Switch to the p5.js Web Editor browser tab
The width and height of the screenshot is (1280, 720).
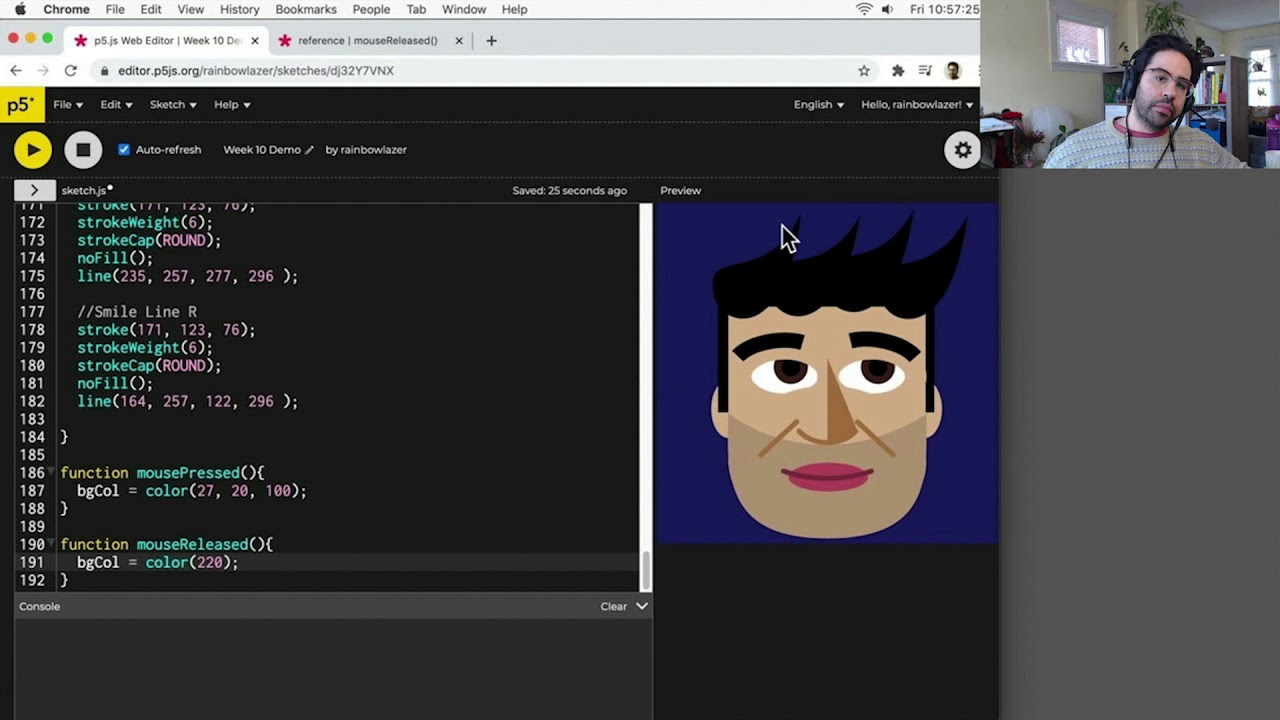pyautogui.click(x=167, y=40)
